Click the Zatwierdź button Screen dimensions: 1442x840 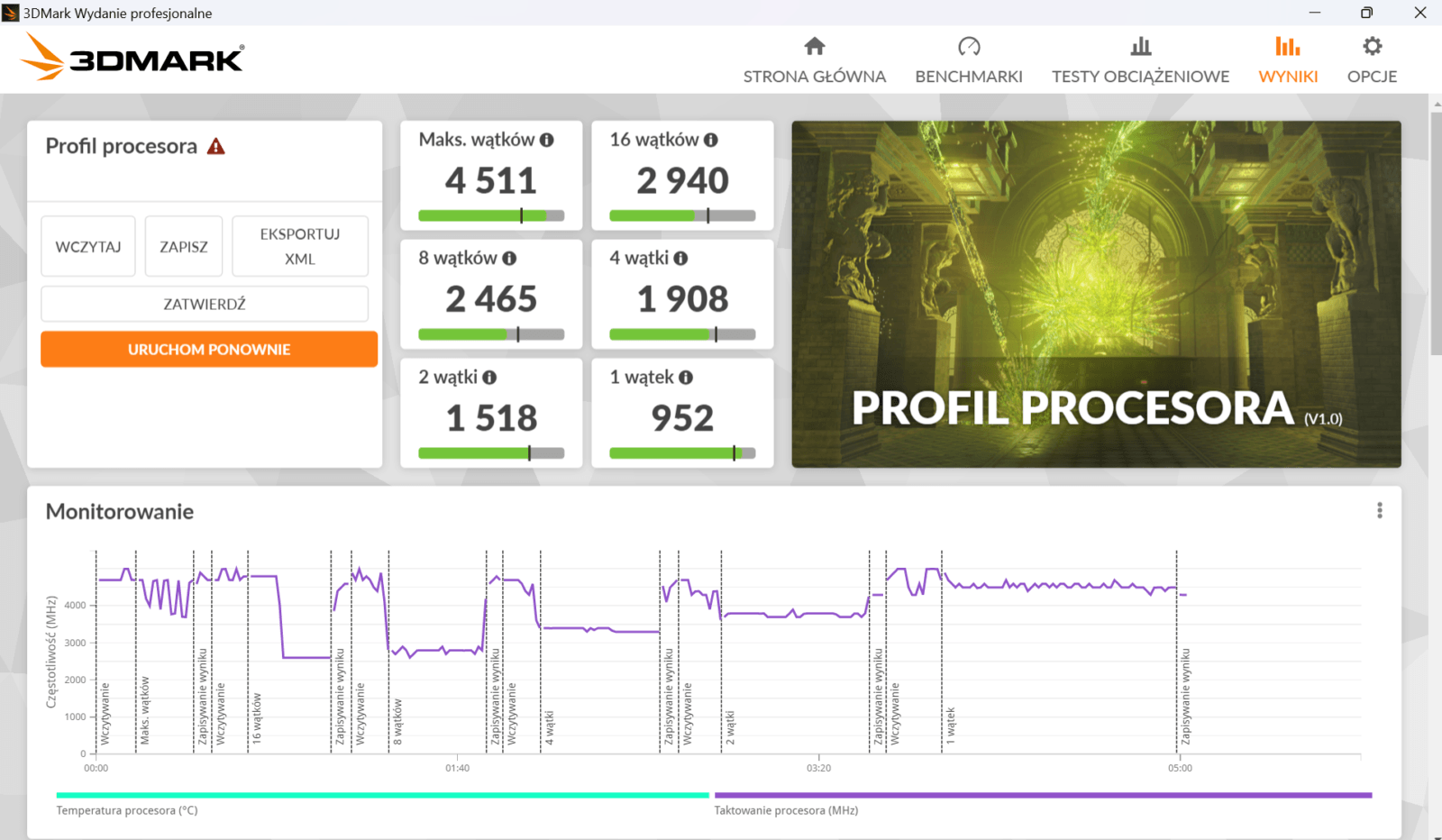tap(205, 304)
